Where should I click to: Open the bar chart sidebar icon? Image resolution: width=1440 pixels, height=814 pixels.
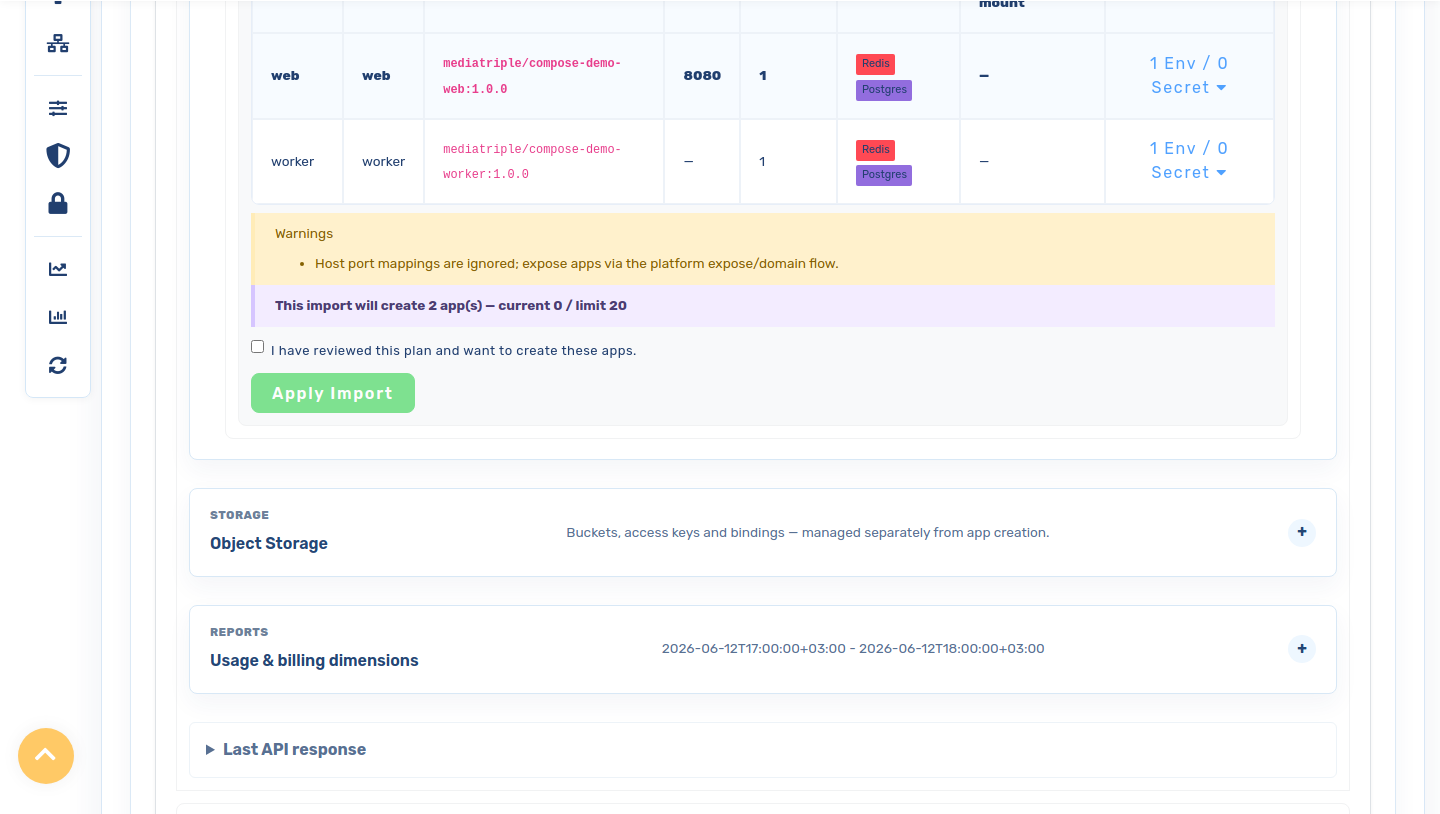tap(58, 317)
